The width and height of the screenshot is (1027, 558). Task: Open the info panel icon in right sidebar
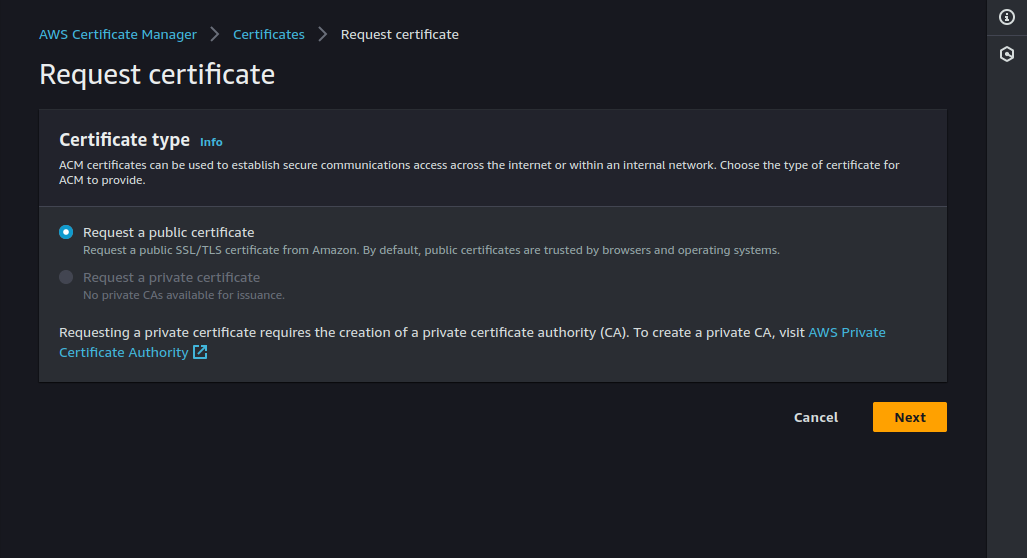[1007, 17]
